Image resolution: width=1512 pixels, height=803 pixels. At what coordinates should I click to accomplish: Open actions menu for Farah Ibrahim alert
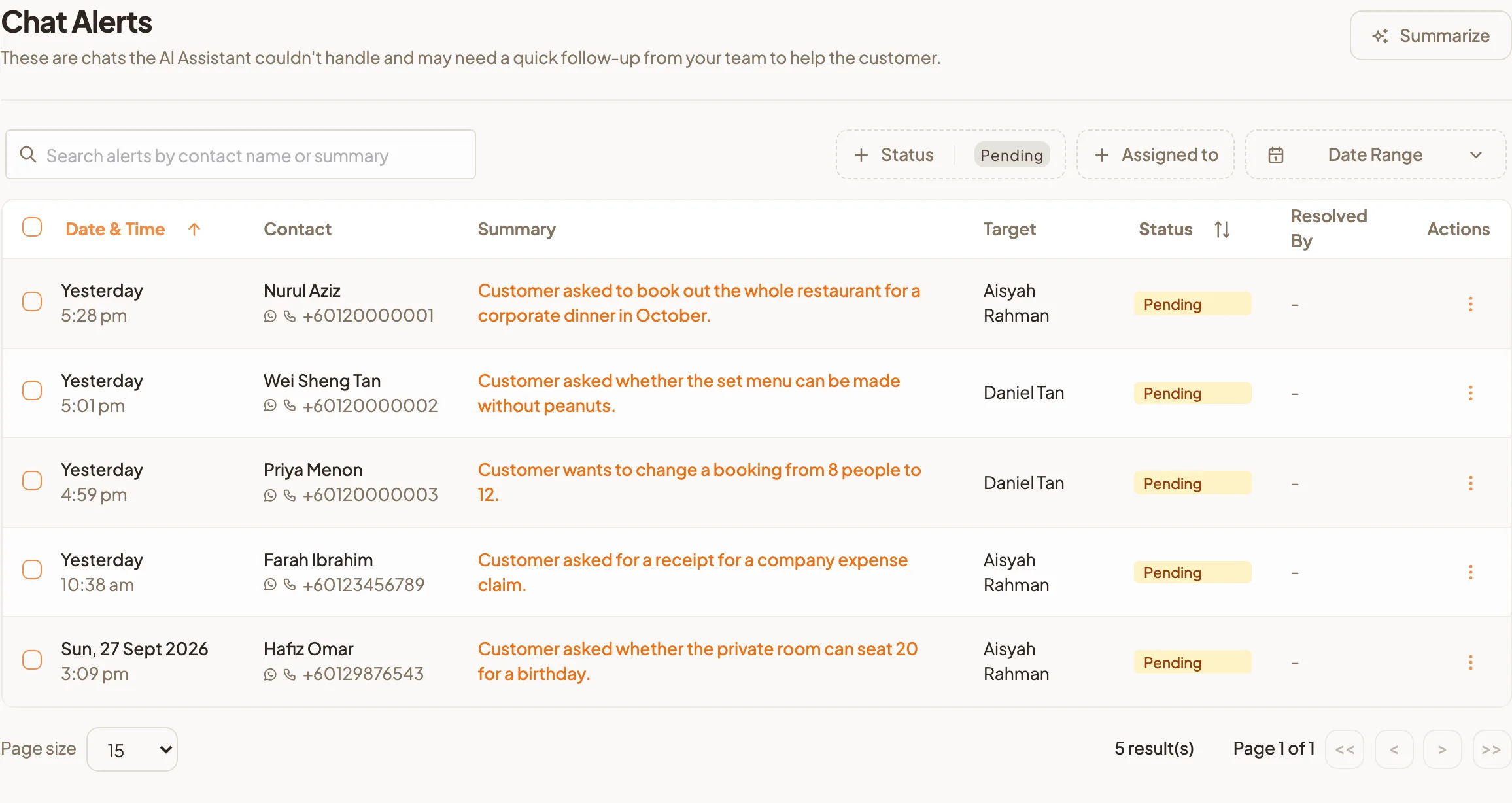point(1470,572)
